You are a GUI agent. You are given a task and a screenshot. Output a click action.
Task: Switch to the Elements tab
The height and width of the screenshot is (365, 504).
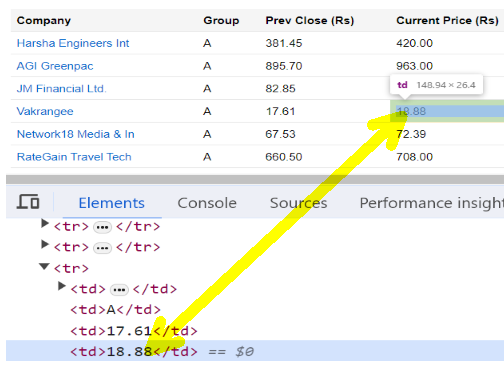(x=111, y=203)
